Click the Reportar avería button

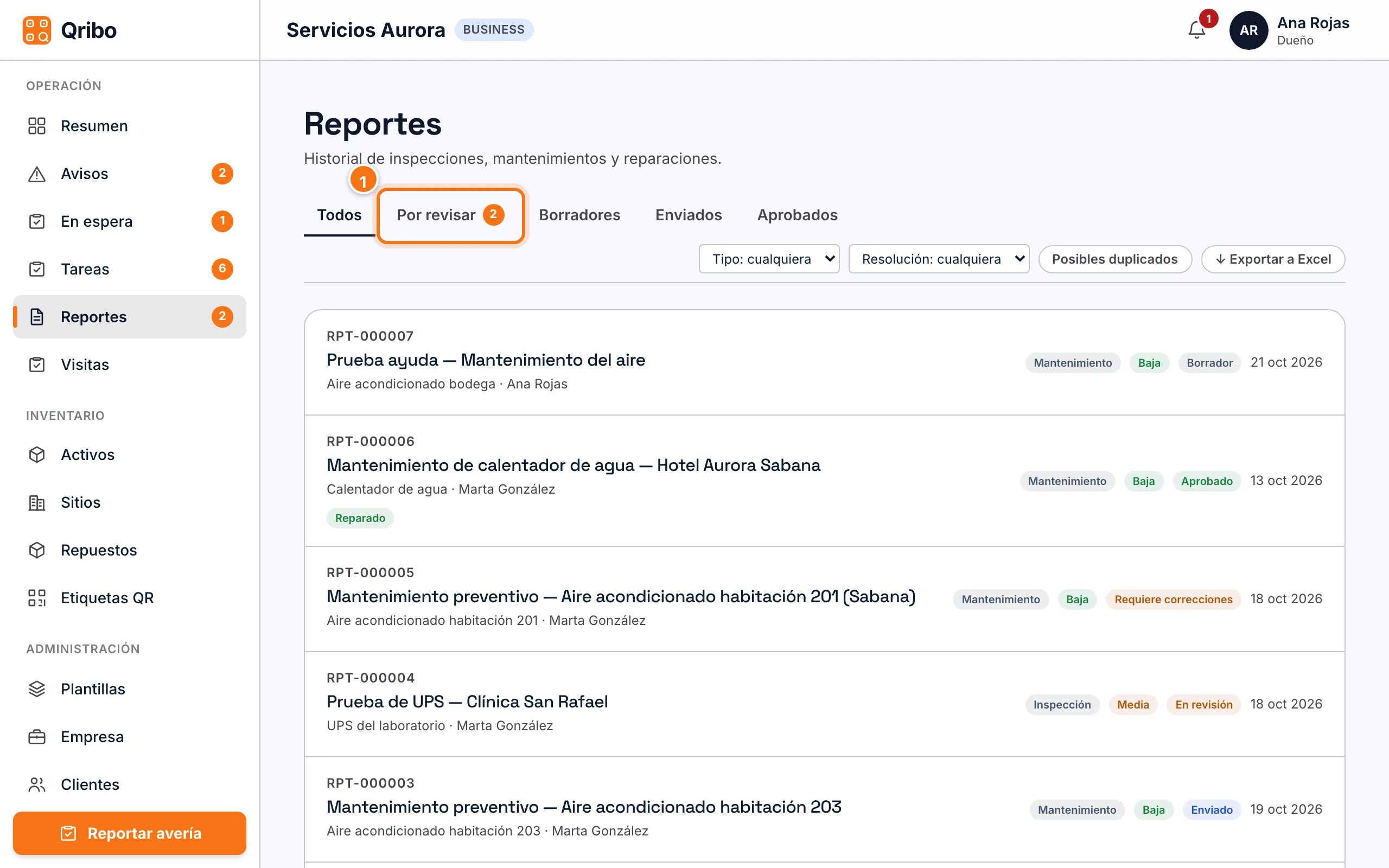(130, 833)
